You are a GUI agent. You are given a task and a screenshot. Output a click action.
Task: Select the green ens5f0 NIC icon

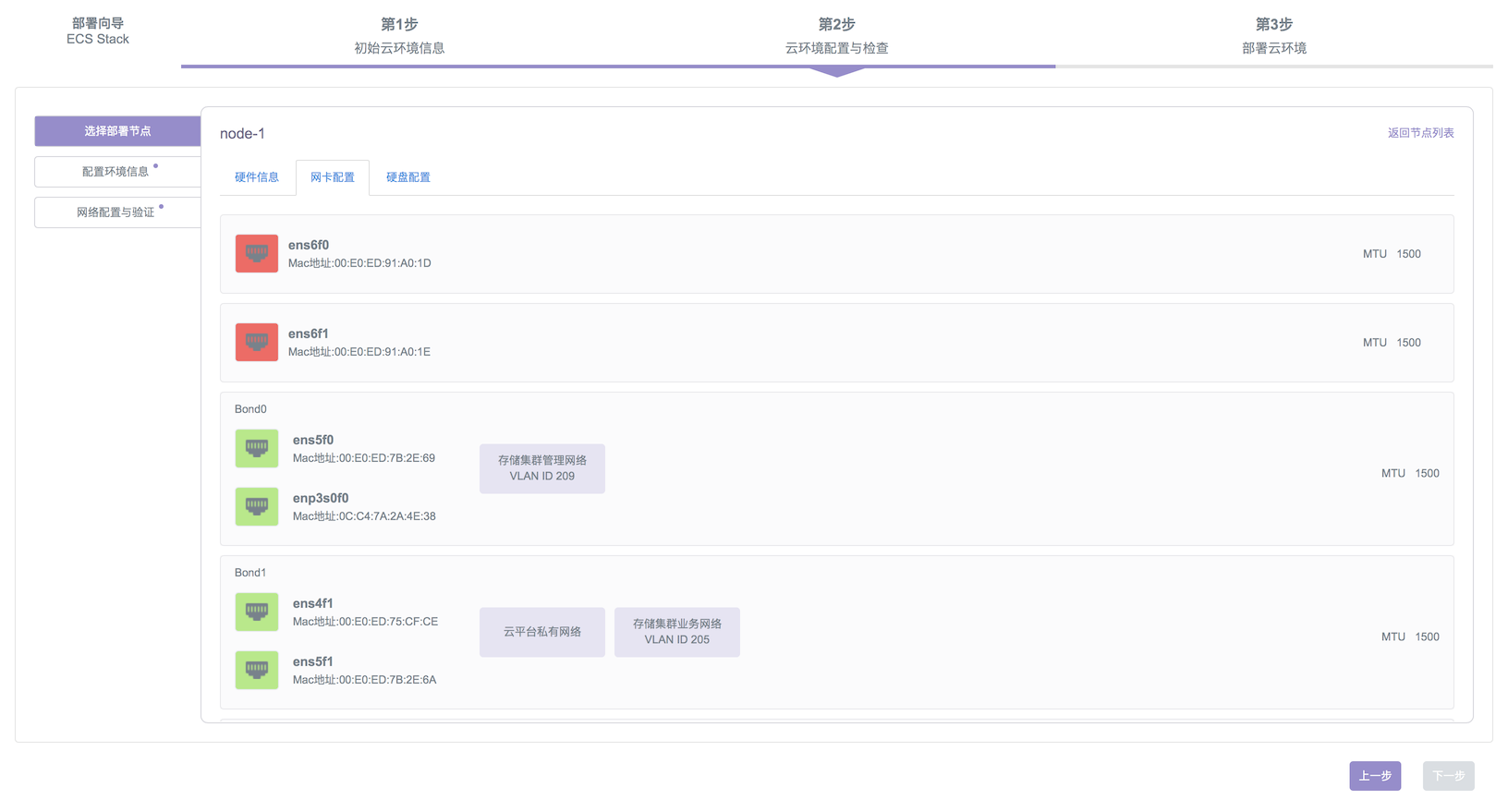pos(256,449)
